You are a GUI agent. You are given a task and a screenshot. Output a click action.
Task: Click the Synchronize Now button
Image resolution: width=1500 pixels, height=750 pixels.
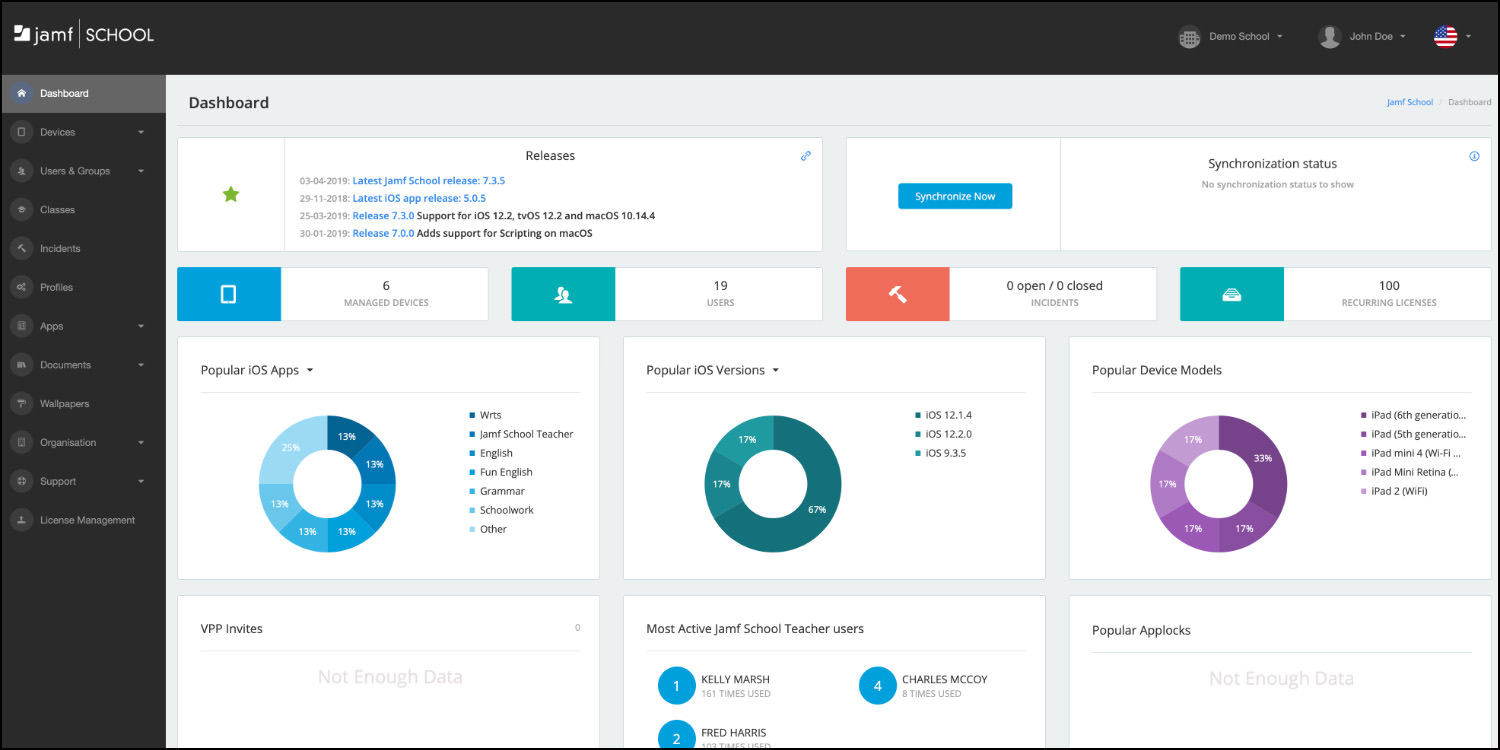click(955, 196)
